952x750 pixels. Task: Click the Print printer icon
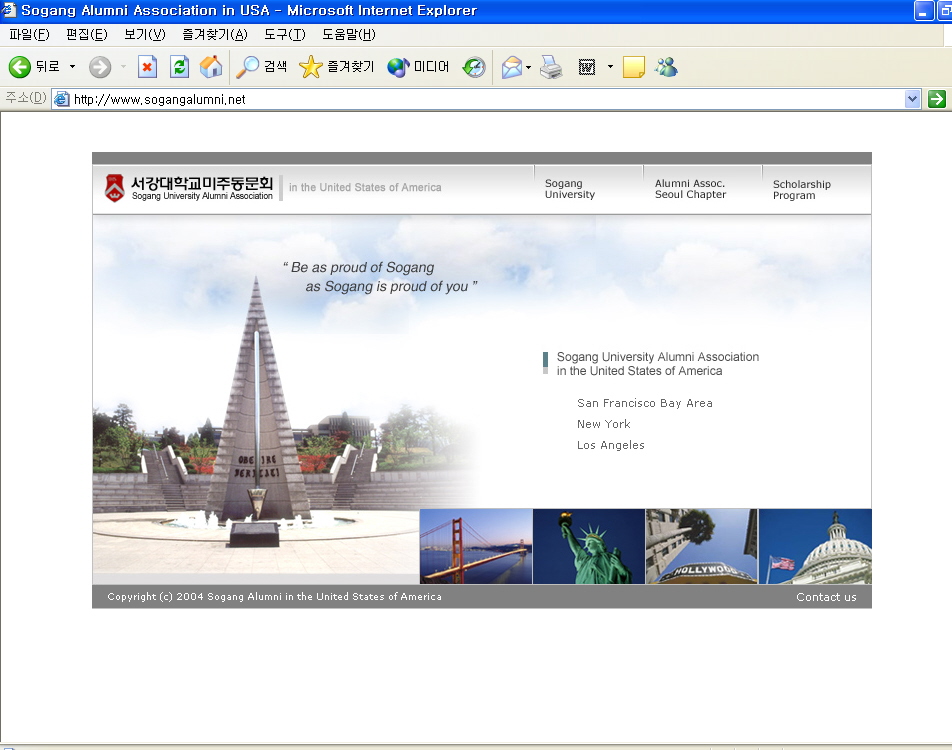[x=551, y=67]
